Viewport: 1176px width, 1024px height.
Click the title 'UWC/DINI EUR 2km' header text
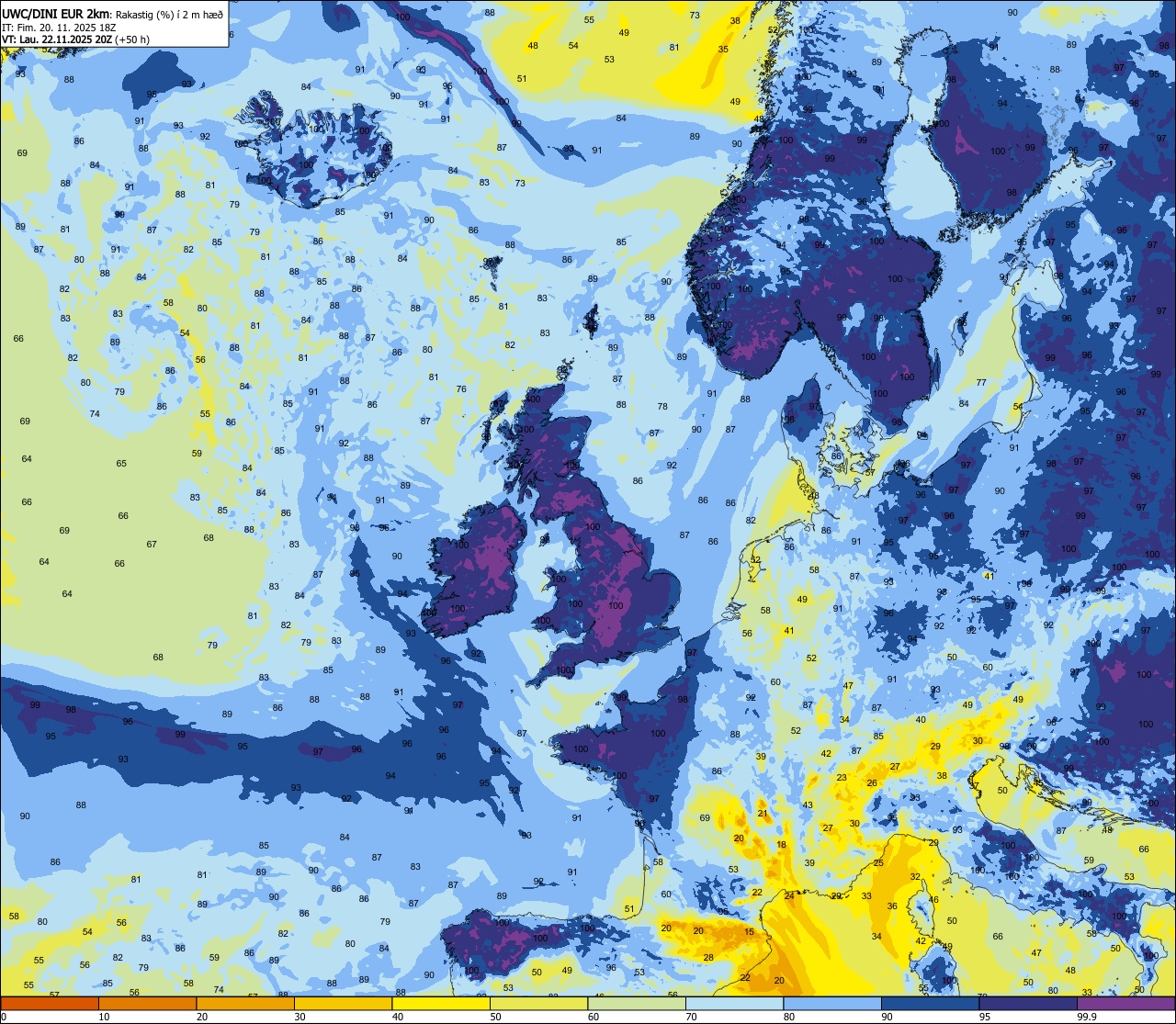(56, 15)
